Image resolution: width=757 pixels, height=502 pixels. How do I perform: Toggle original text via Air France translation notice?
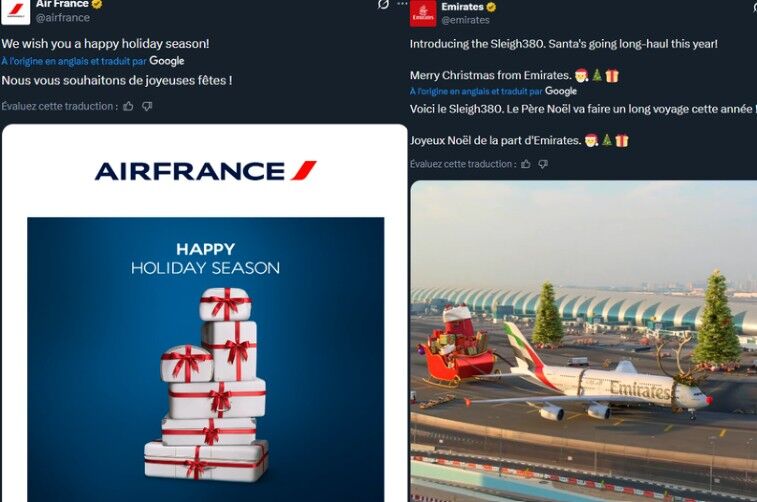click(74, 61)
